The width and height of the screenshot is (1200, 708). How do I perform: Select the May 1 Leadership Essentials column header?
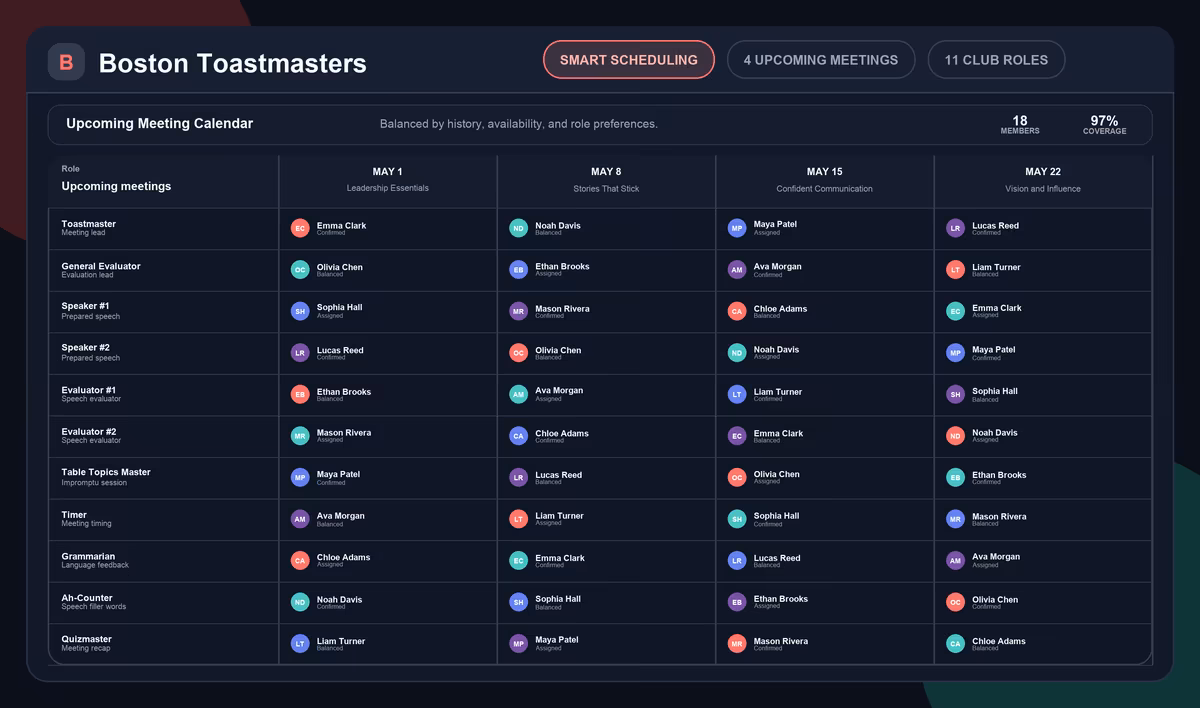pos(387,179)
